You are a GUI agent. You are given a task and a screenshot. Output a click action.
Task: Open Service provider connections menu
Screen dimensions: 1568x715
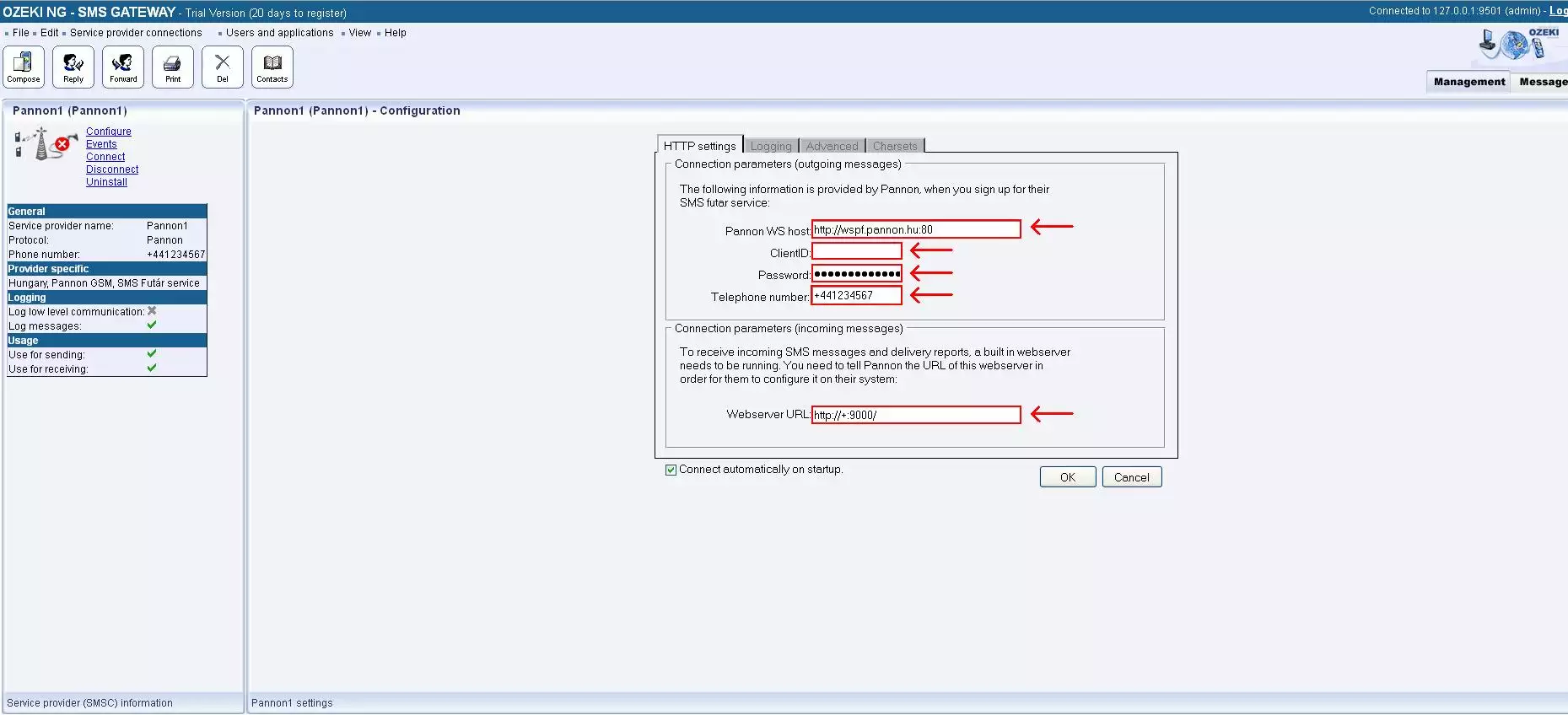pos(136,33)
